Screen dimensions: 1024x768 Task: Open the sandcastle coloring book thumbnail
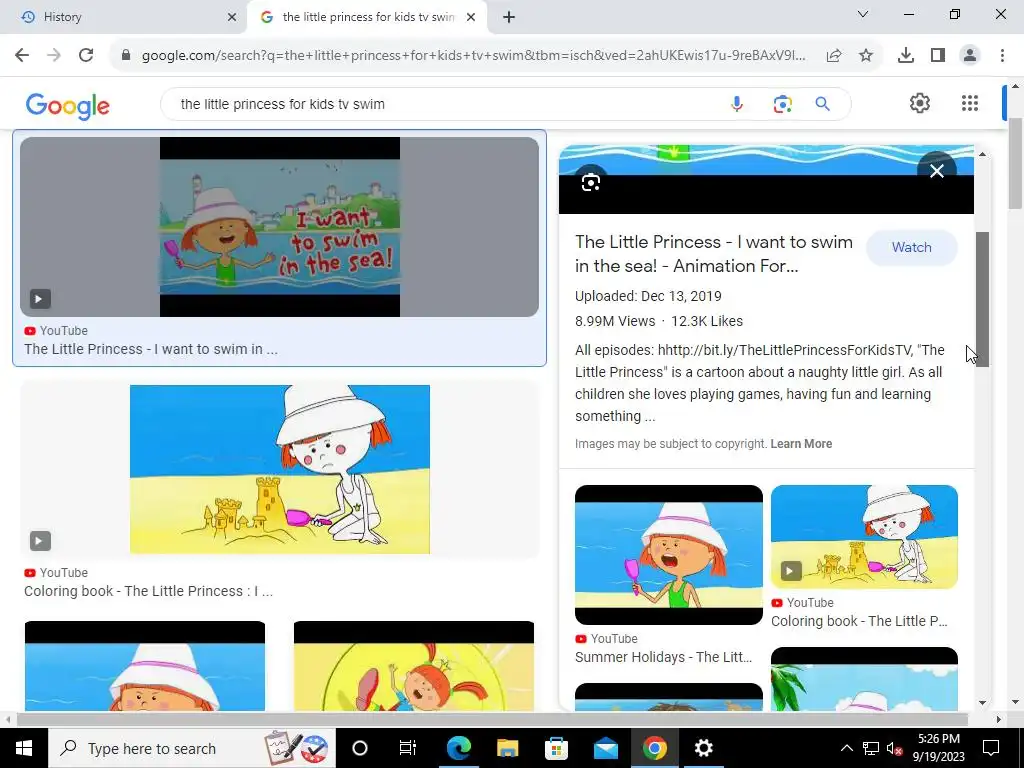pyautogui.click(x=280, y=469)
